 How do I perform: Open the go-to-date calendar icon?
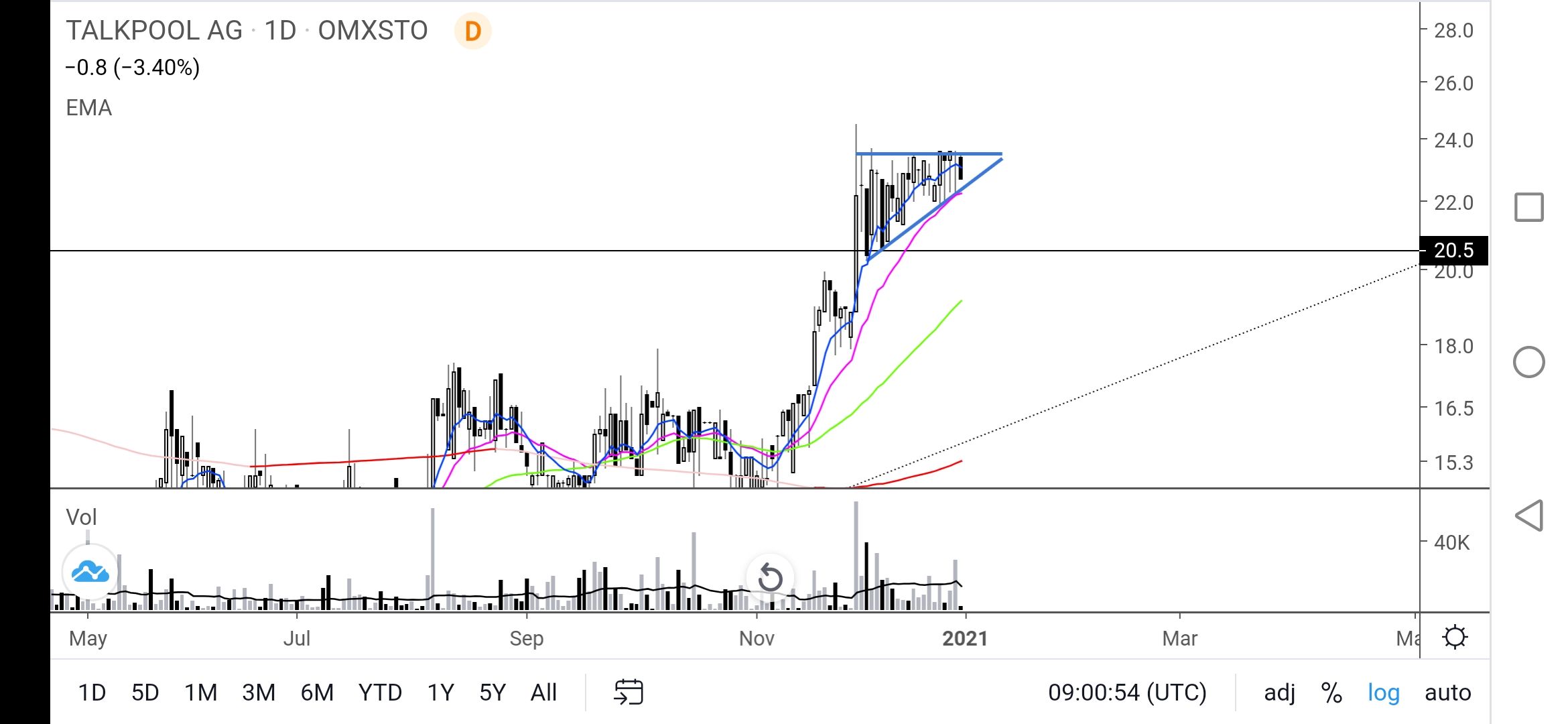[629, 692]
